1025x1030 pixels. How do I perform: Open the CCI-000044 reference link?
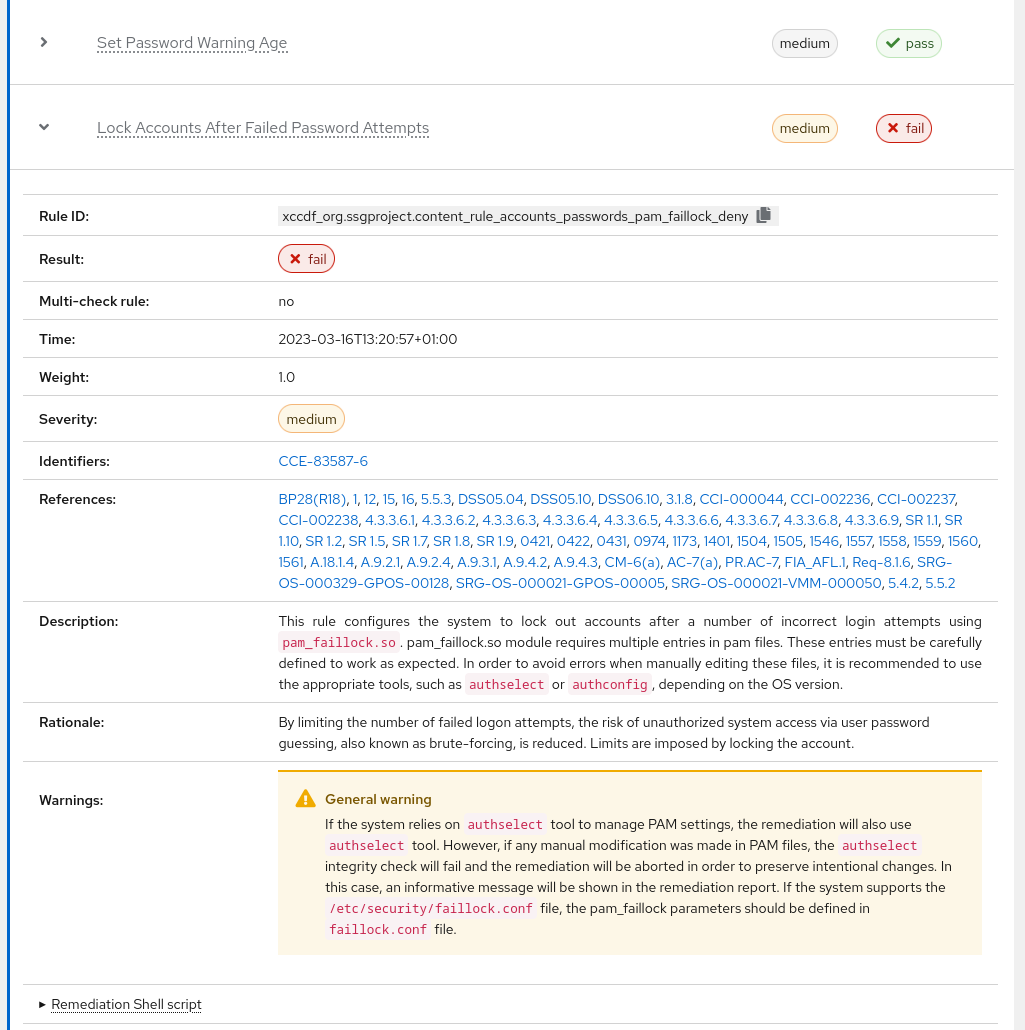741,499
